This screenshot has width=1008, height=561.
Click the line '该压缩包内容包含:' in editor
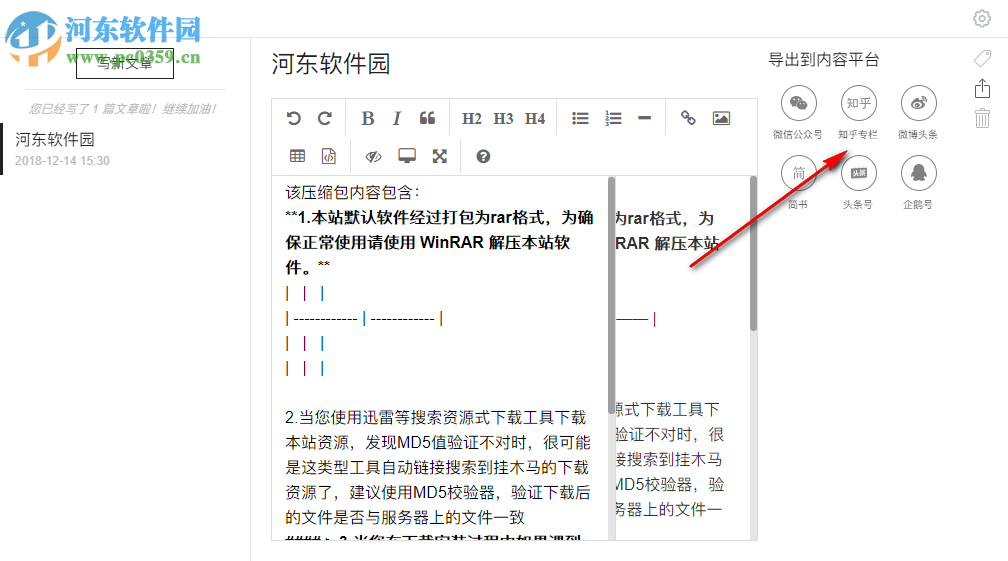tap(352, 192)
